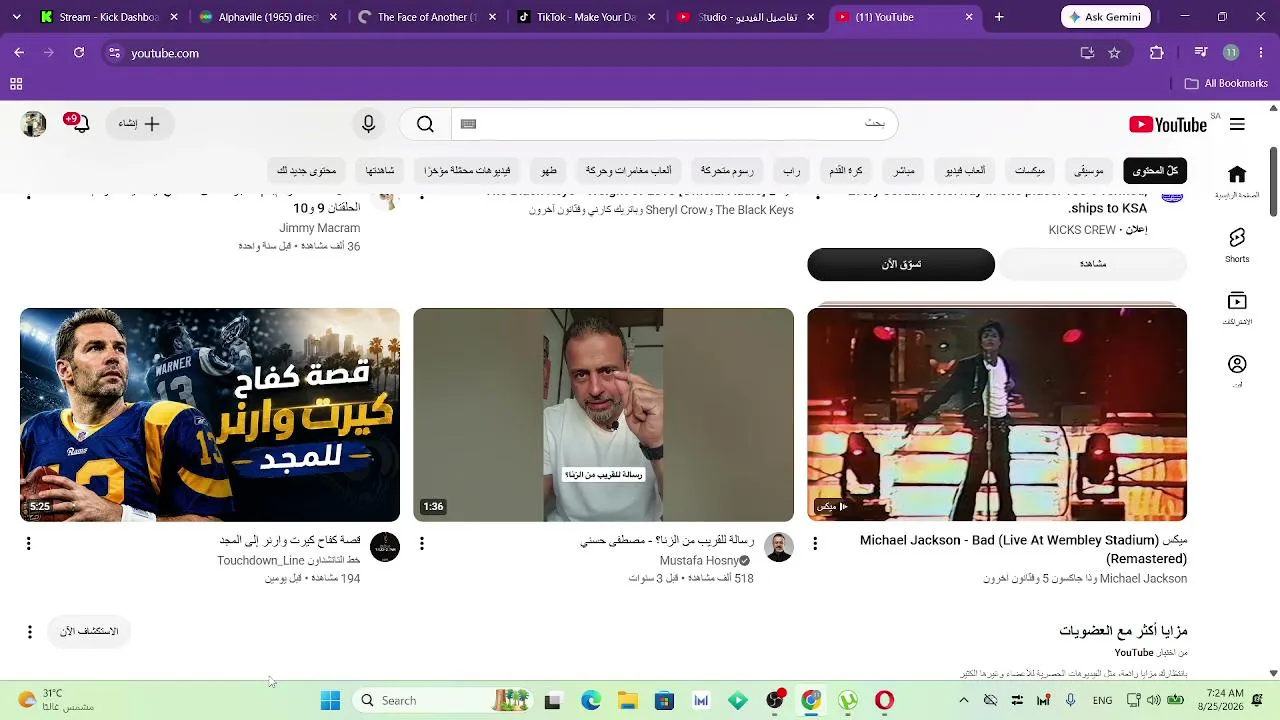Open File Explorer from the taskbar
1280x720 pixels.
627,701
